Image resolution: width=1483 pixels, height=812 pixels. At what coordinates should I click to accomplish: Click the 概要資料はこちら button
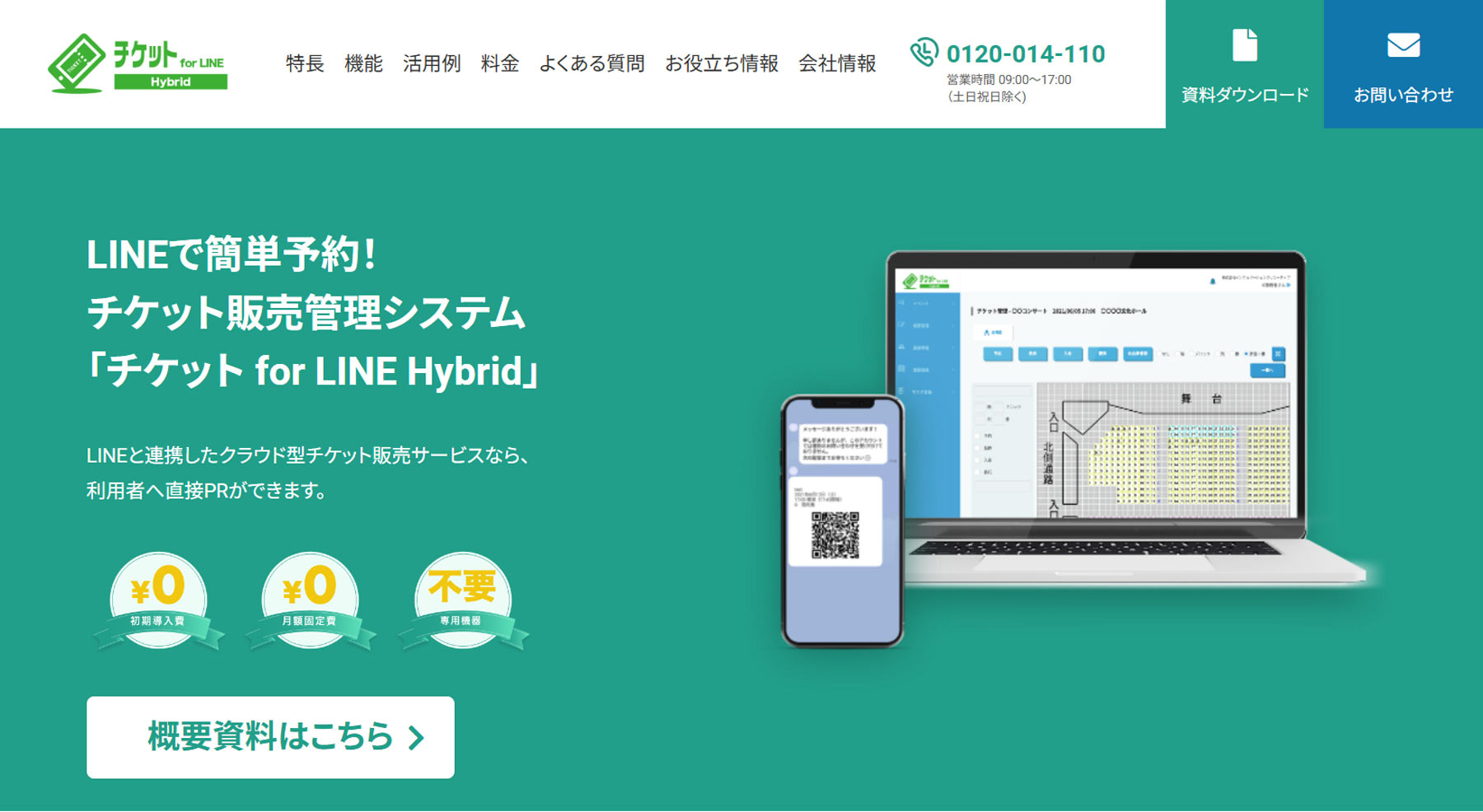(x=270, y=737)
